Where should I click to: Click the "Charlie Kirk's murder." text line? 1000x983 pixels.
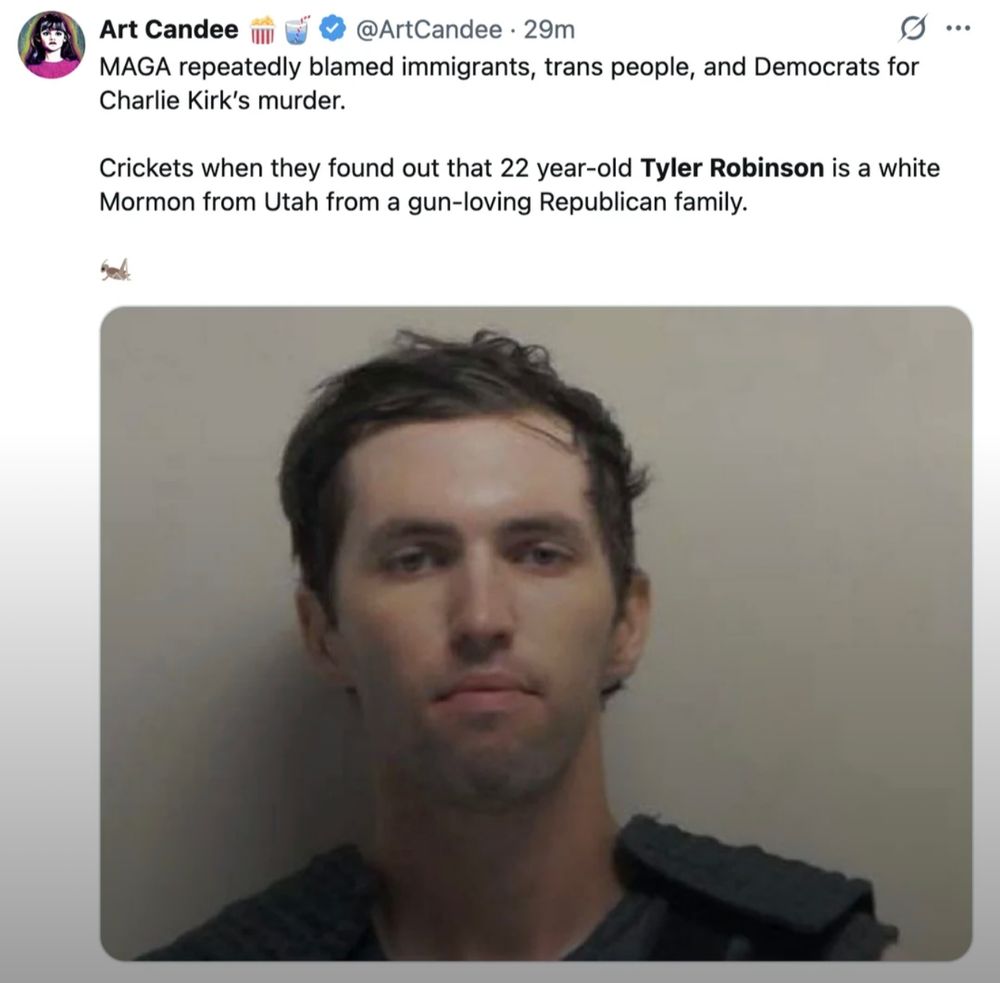point(223,100)
